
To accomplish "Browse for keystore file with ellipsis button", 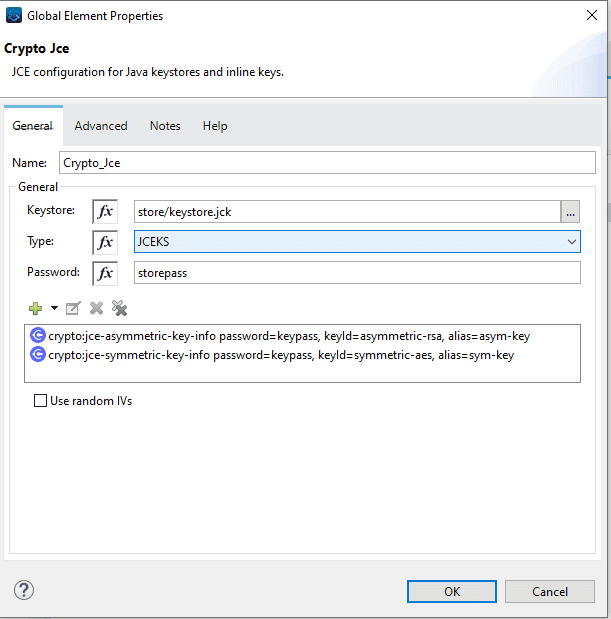I will (x=570, y=212).
